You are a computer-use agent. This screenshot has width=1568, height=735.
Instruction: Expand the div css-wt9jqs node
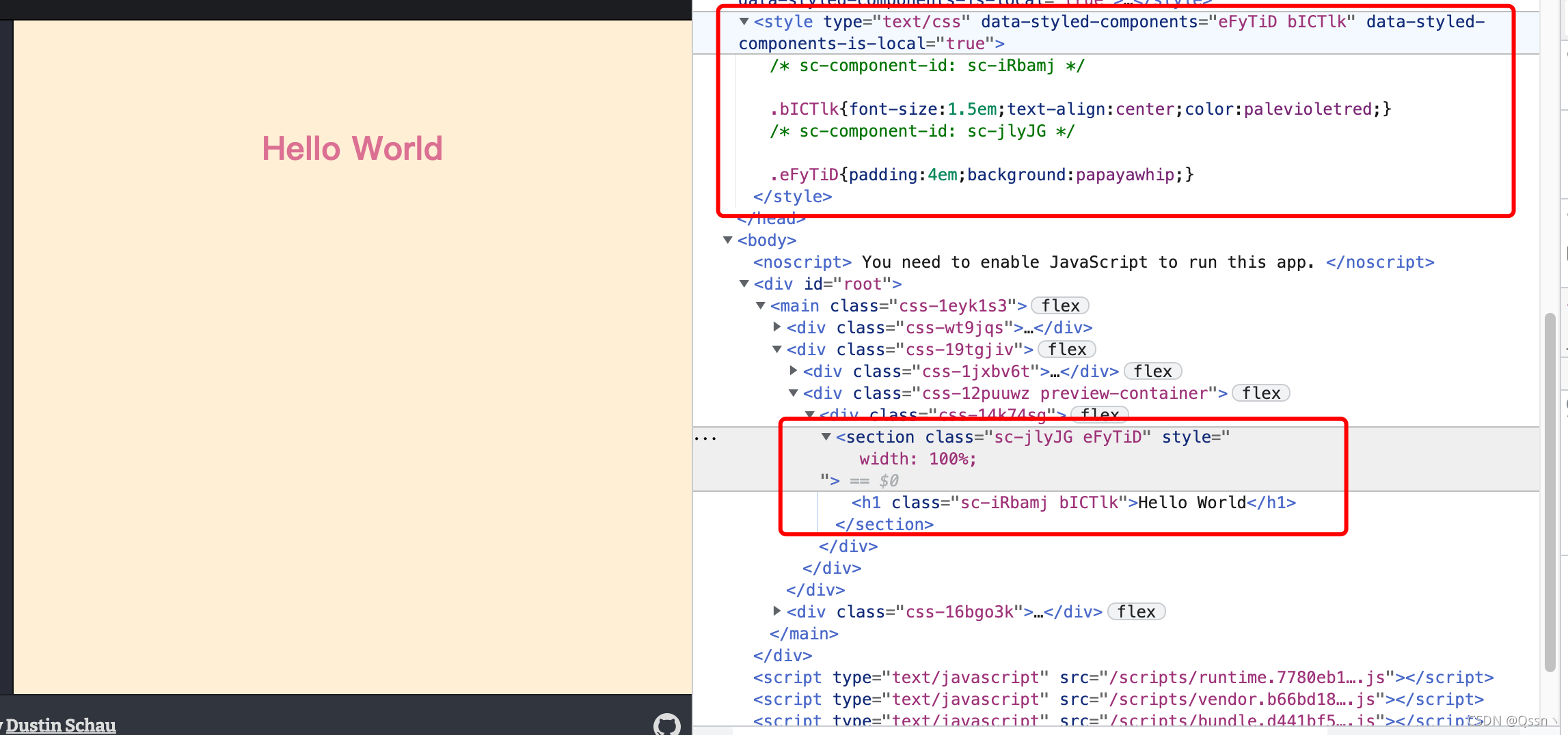point(777,327)
